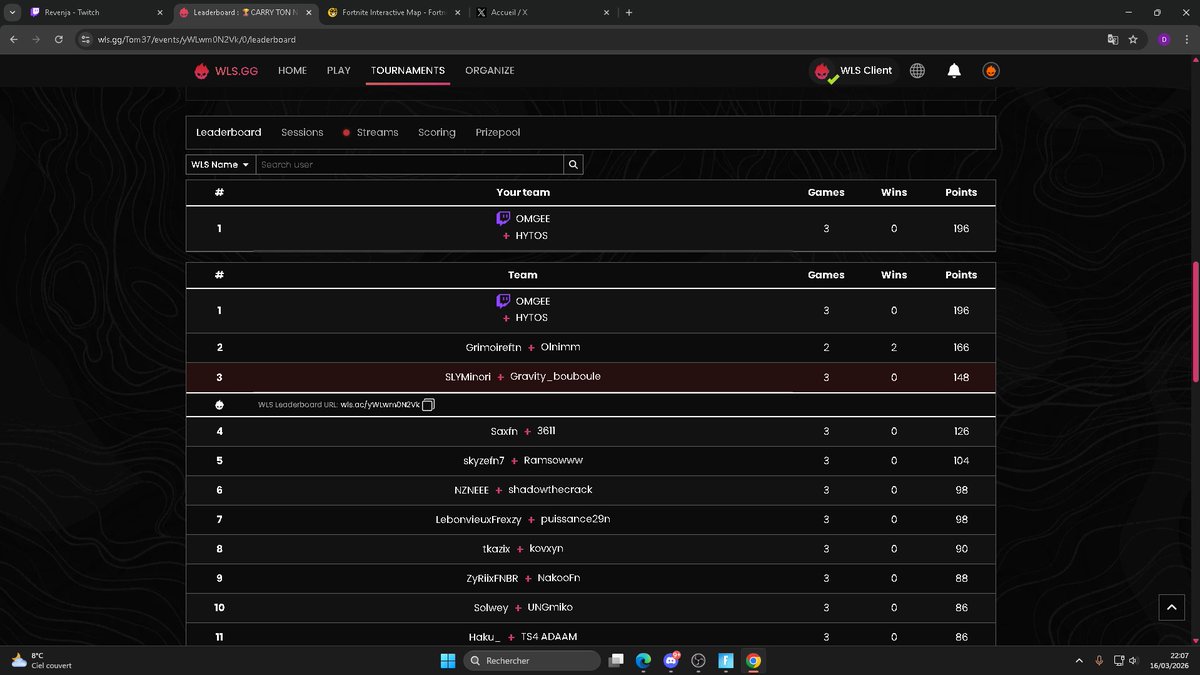This screenshot has width=1200, height=675.
Task: Select the Leaderboard tab
Action: [x=228, y=132]
